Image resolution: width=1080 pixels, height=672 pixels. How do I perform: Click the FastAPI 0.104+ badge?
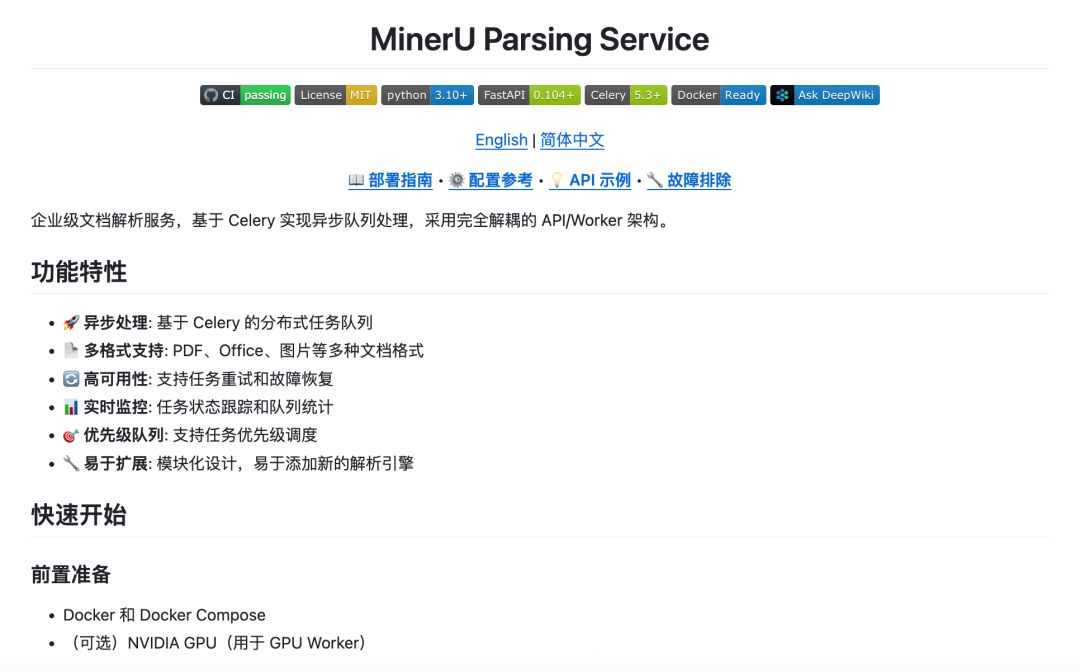click(x=529, y=95)
